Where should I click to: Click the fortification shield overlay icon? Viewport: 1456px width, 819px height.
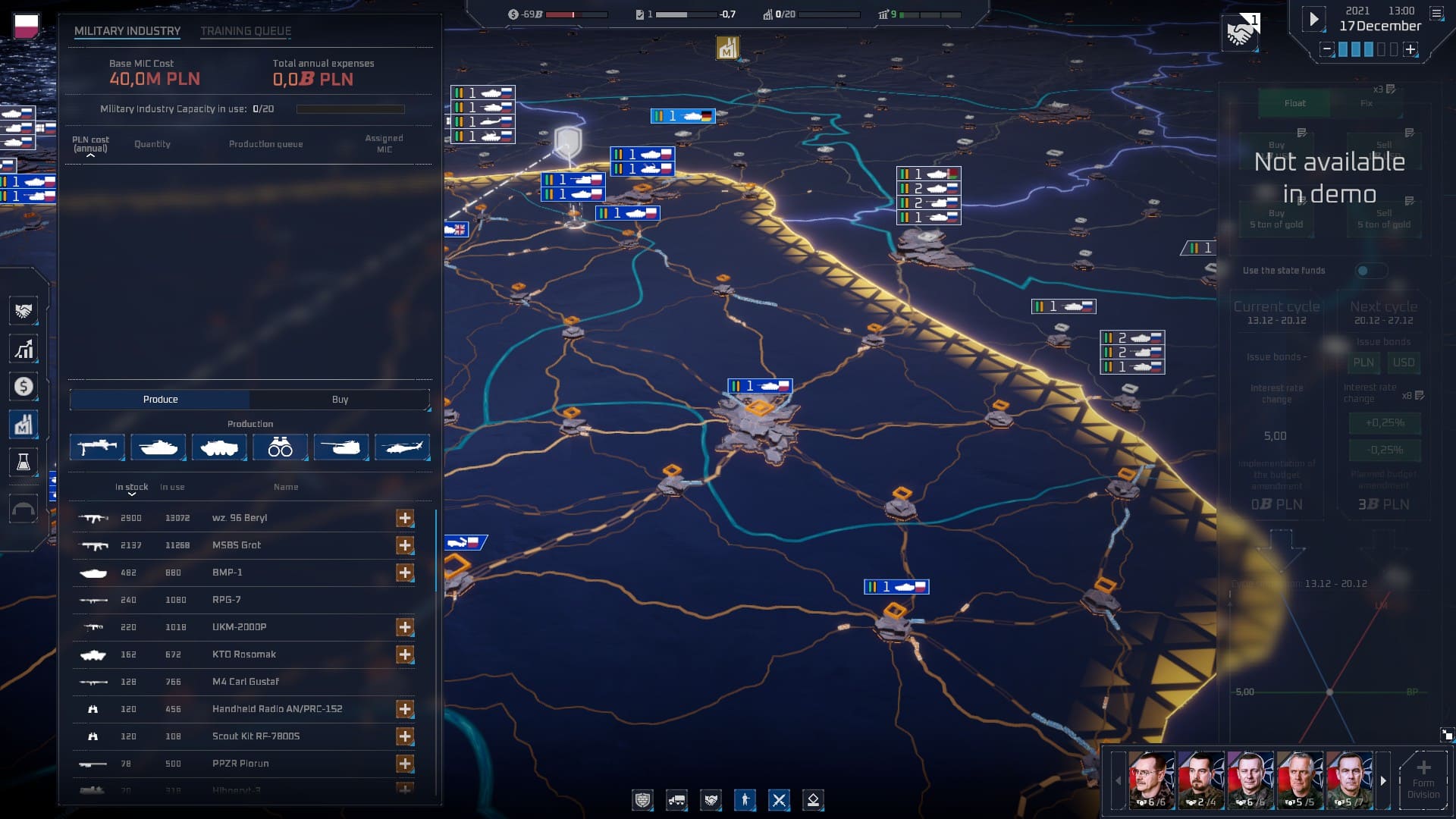coord(642,800)
